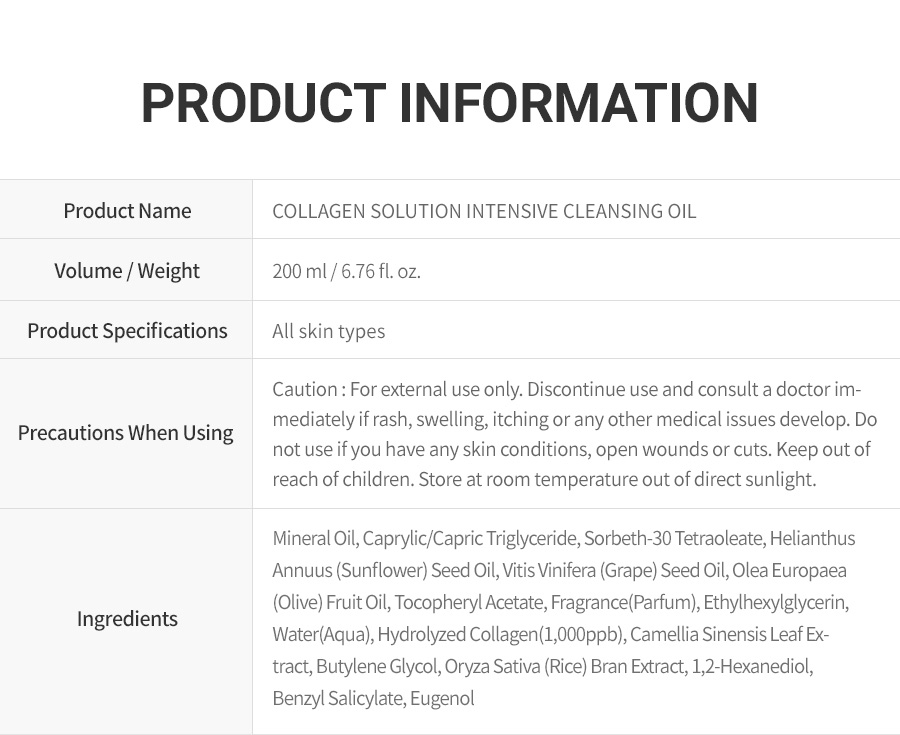Click Oryza Sativa (Rice) Bran Extract text
900x735 pixels.
pyautogui.click(x=564, y=666)
